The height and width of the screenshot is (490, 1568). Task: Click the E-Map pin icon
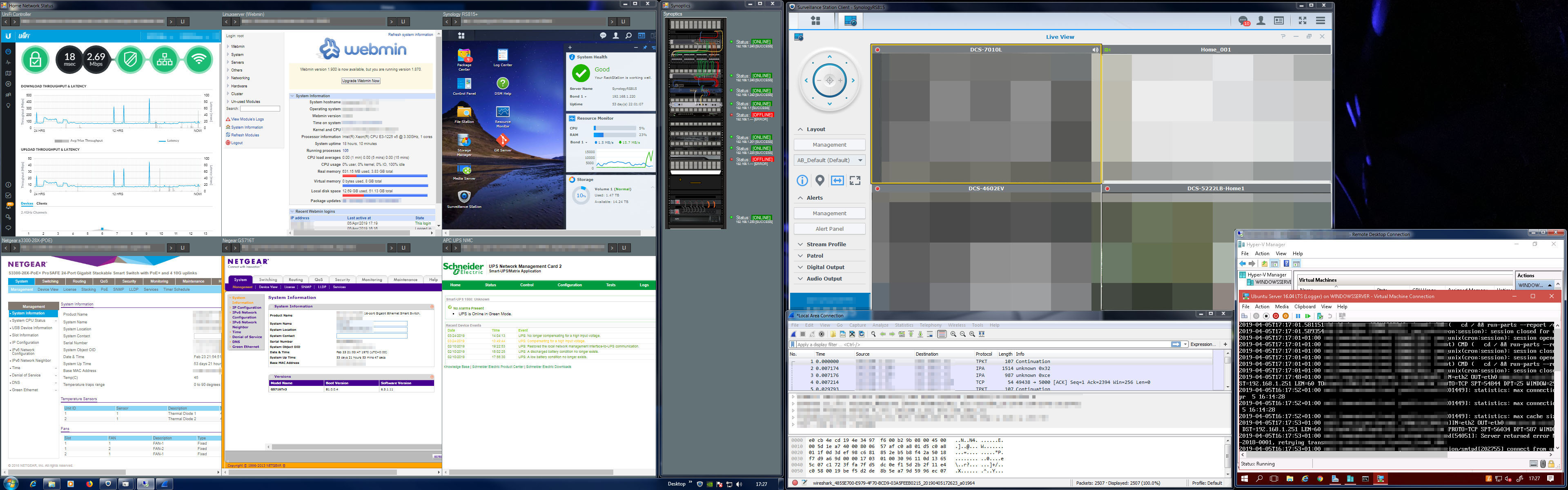pos(820,180)
